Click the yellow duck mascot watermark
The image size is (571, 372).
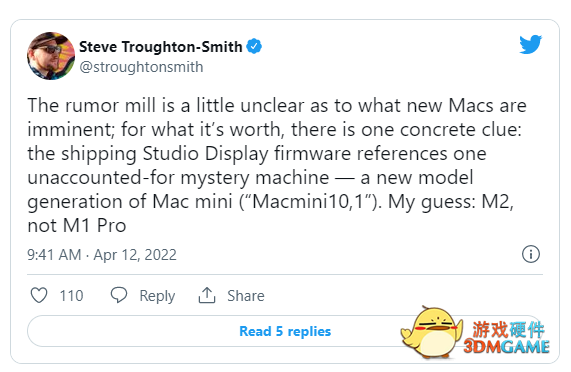point(432,333)
